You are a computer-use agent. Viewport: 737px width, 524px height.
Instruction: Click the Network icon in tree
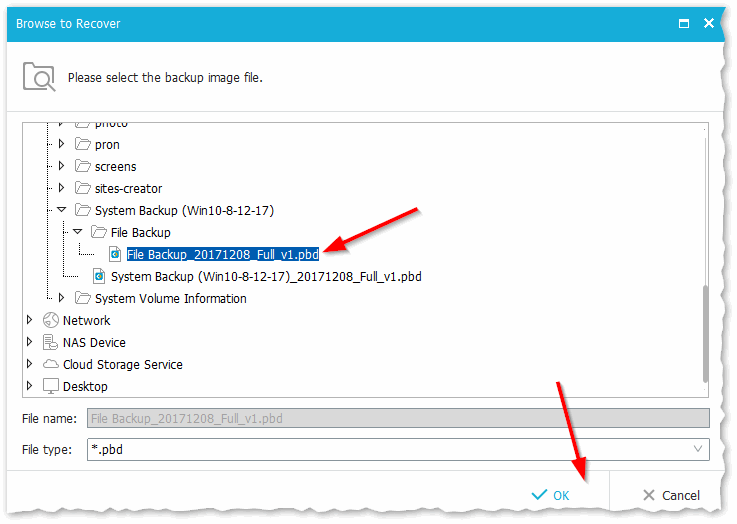pos(50,321)
